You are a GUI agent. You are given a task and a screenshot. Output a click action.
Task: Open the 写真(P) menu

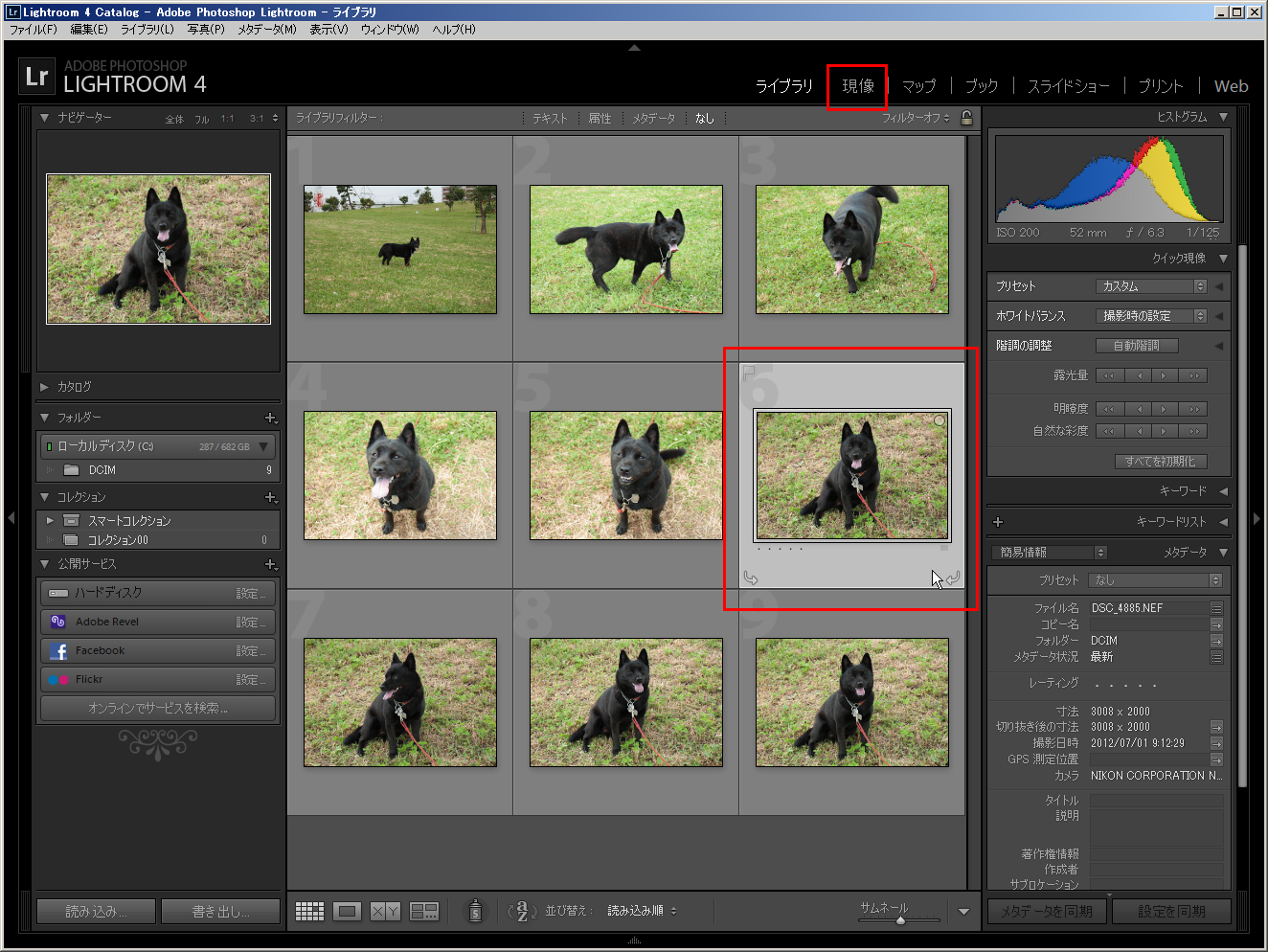point(205,30)
